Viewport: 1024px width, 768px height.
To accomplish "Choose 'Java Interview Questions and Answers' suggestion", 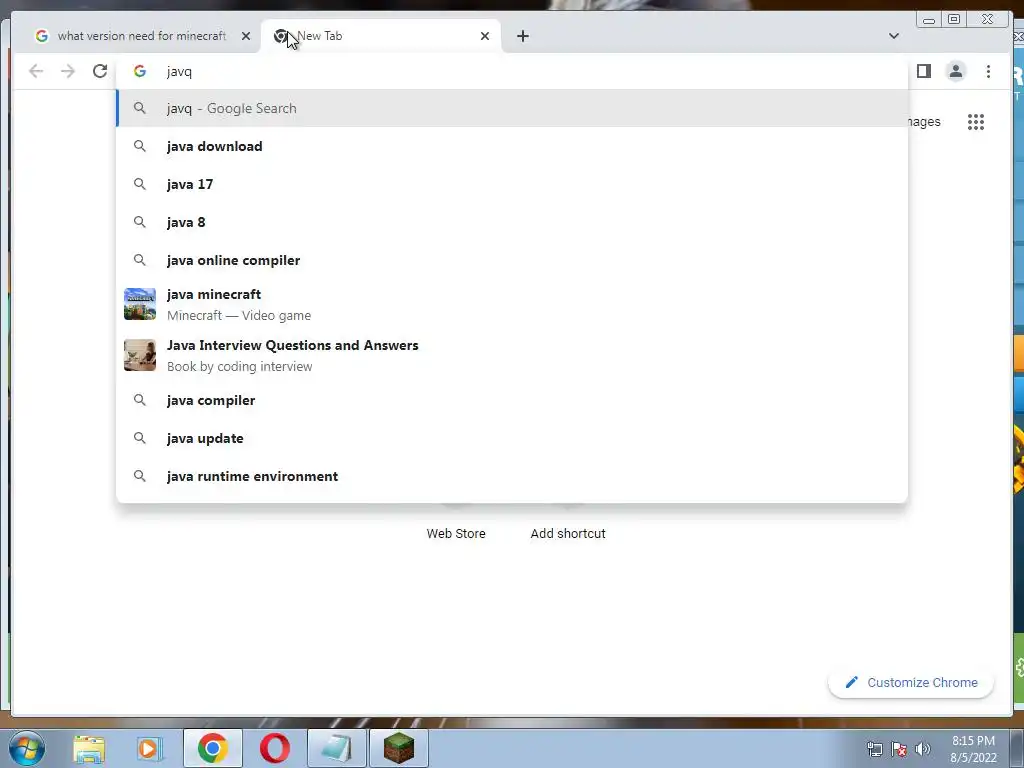I will pyautogui.click(x=512, y=355).
